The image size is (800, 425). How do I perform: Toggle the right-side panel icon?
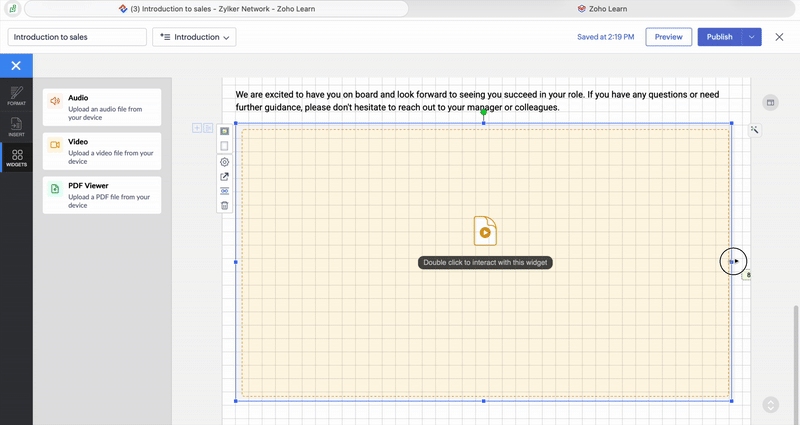770,103
